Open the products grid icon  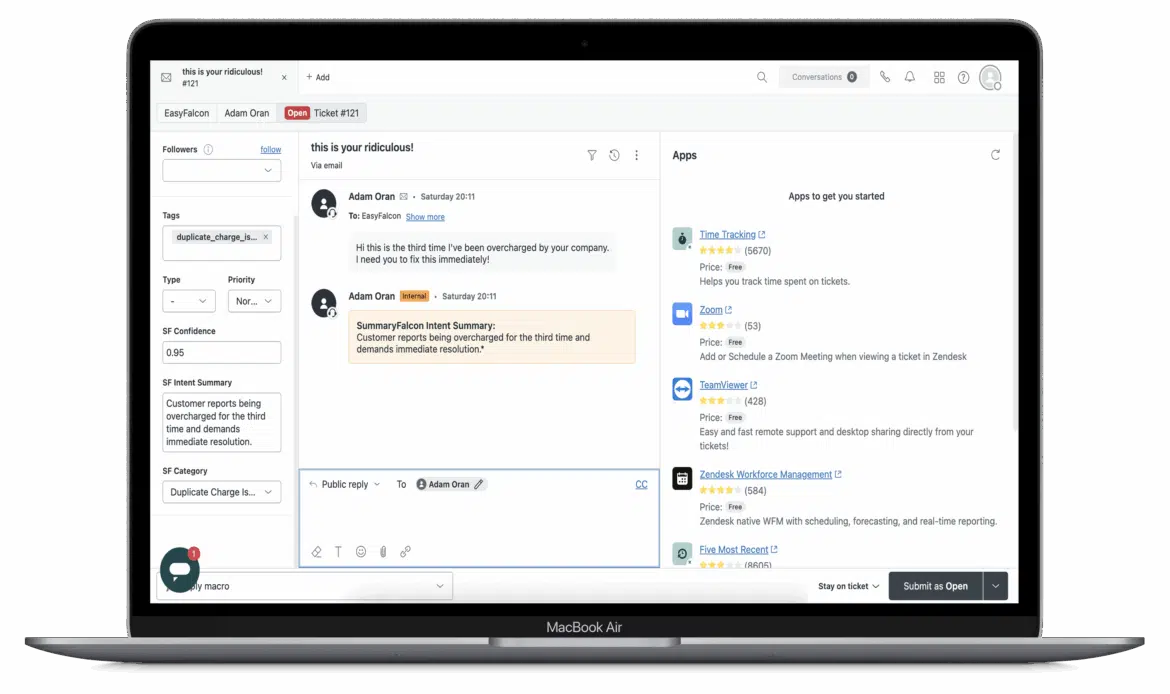939,77
